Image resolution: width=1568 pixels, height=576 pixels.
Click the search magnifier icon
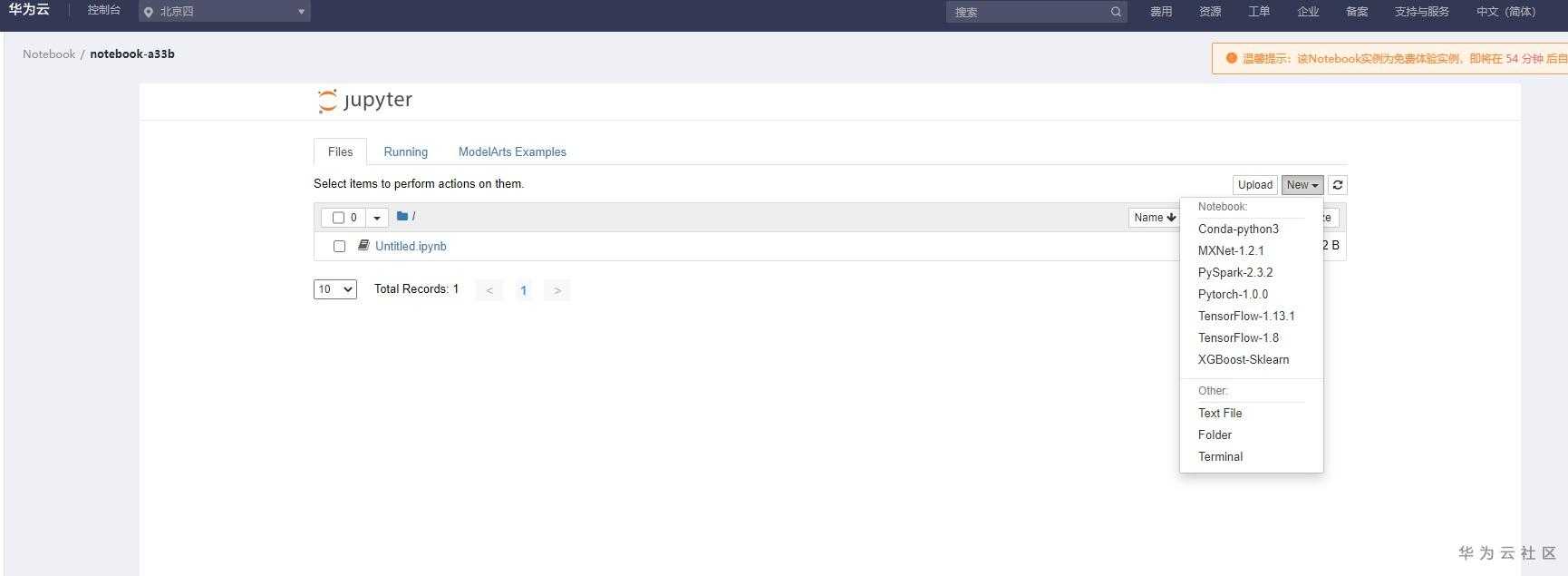[1116, 12]
